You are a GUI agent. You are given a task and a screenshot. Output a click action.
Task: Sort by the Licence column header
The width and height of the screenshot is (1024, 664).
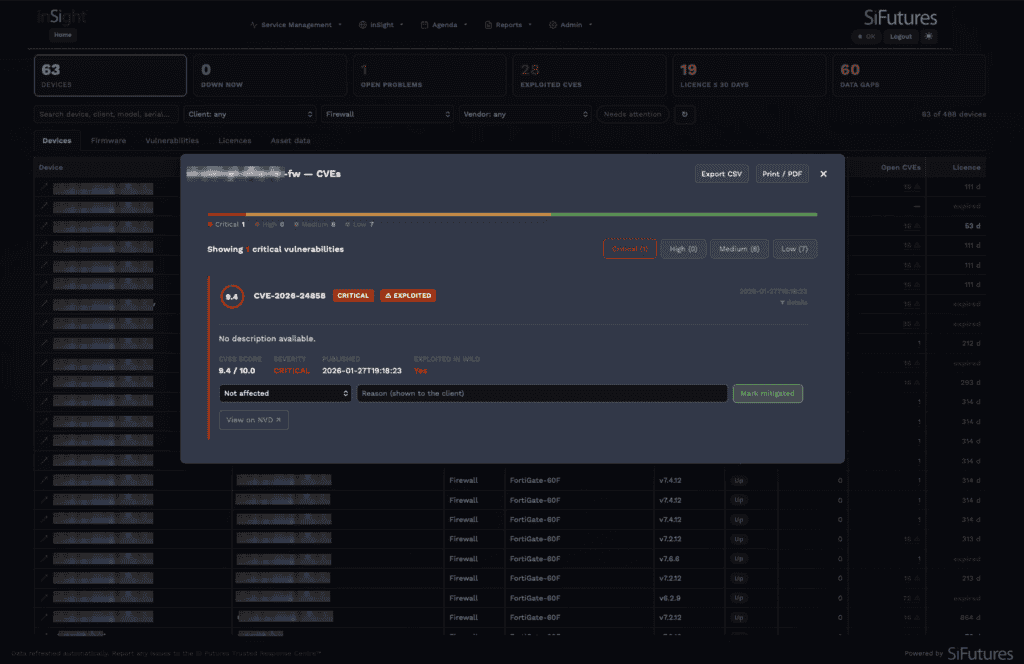[966, 168]
